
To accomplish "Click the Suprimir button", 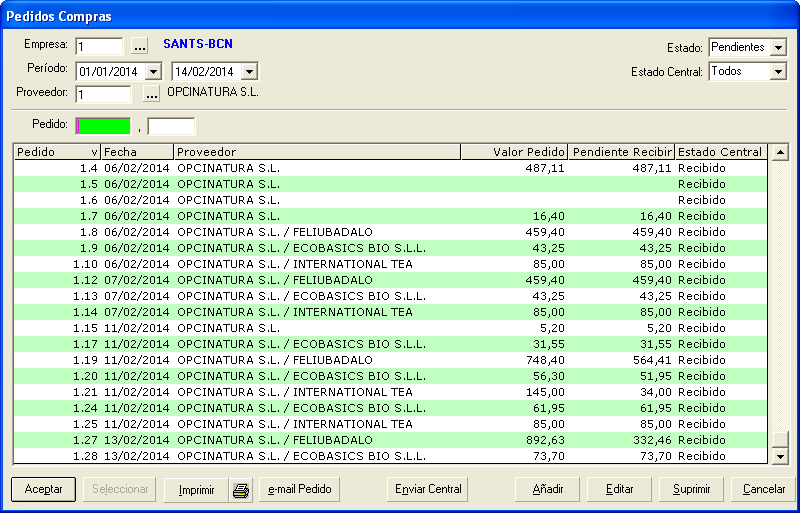I will pos(691,490).
